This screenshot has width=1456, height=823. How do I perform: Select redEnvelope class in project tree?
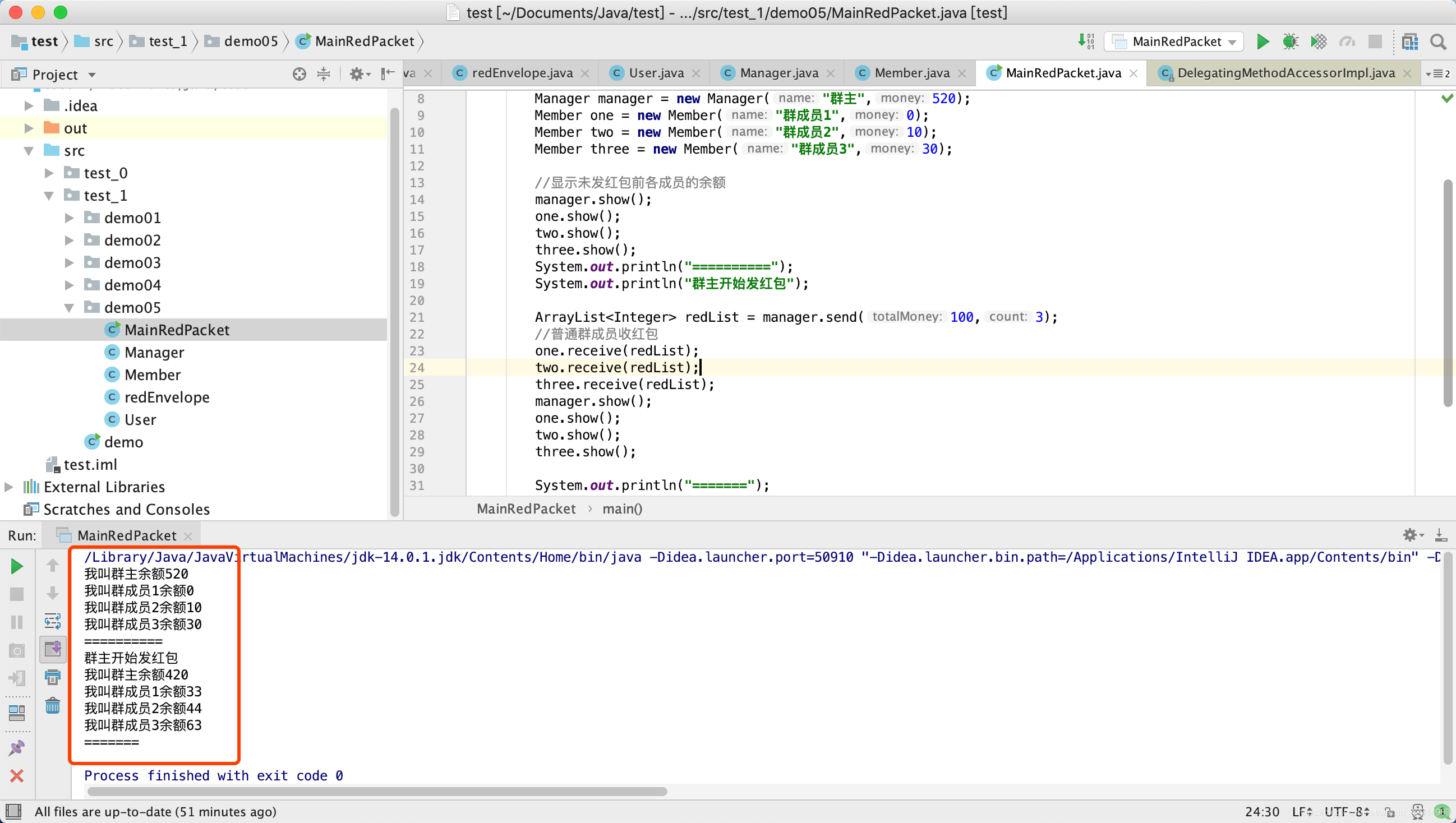tap(167, 397)
